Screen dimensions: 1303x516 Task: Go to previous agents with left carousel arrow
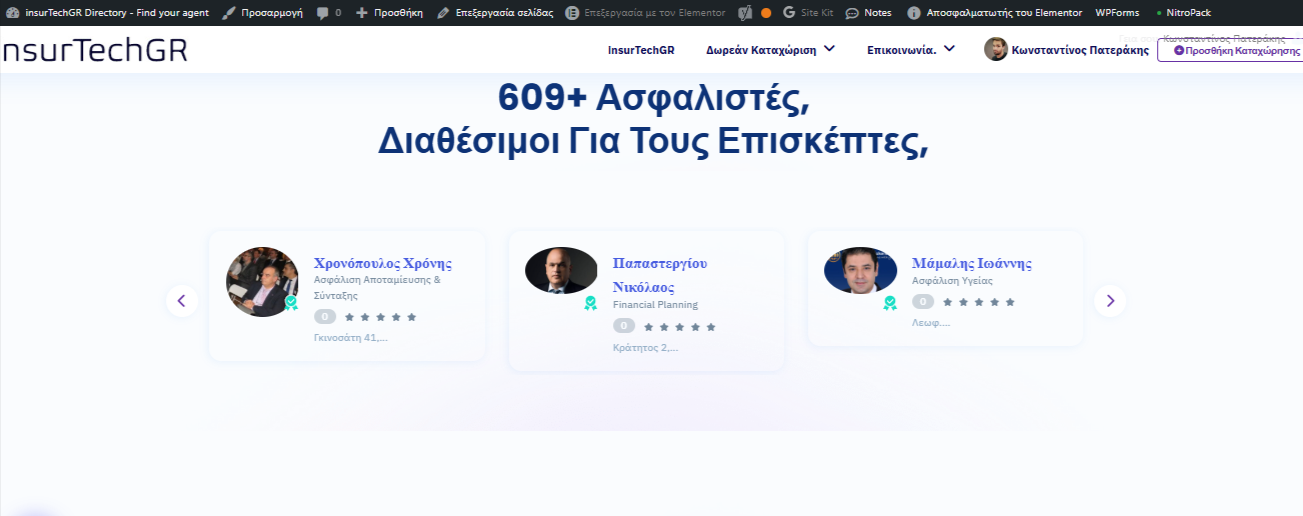pos(182,301)
